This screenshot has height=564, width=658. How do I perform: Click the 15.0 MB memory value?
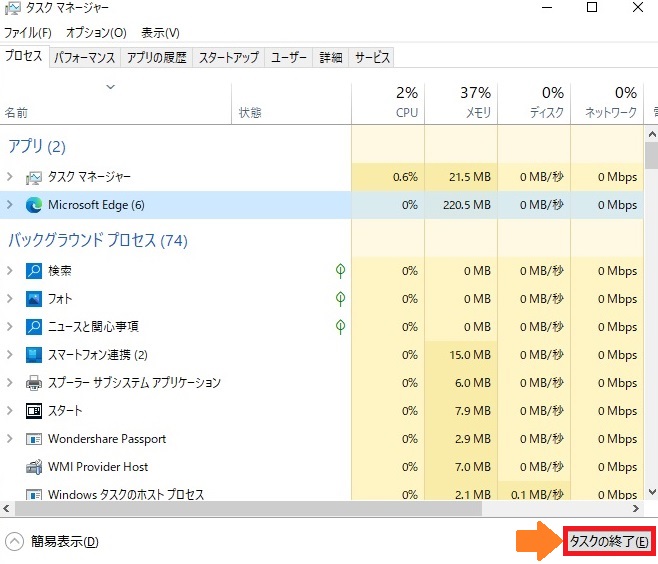pyautogui.click(x=470, y=355)
